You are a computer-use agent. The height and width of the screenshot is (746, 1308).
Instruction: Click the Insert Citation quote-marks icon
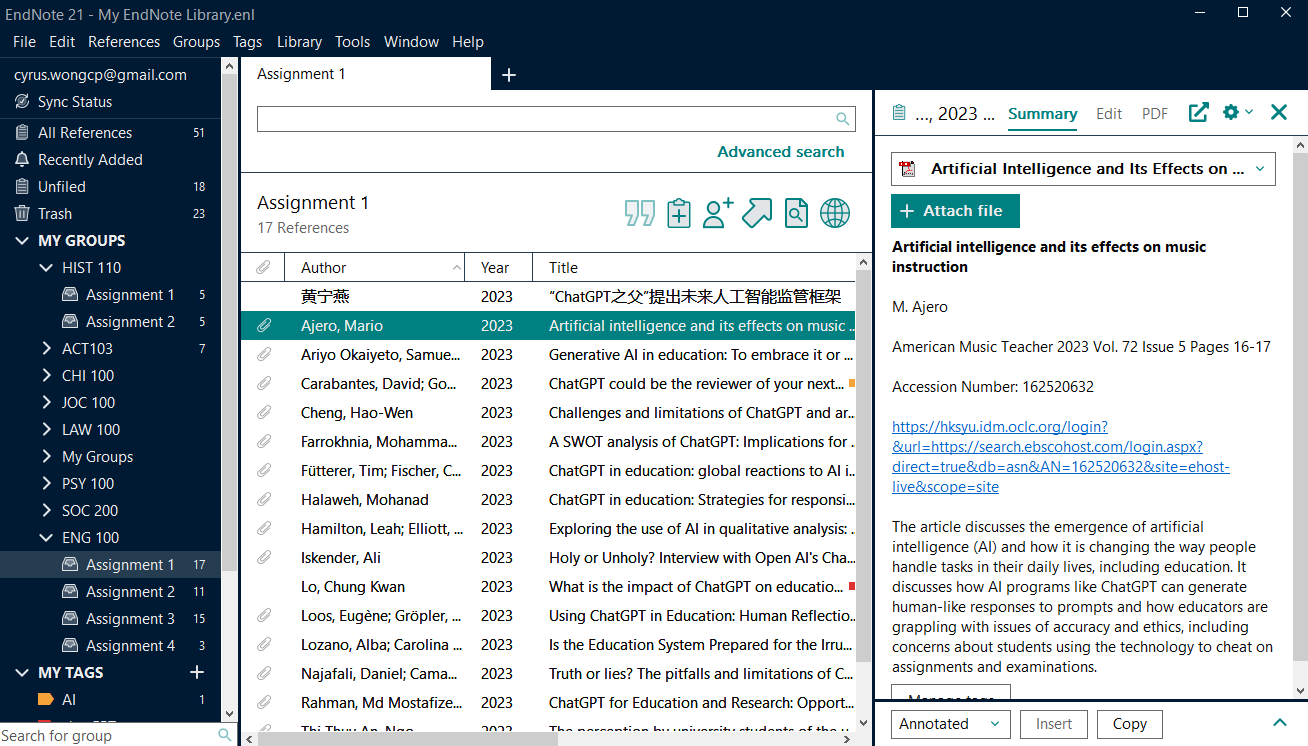[640, 213]
